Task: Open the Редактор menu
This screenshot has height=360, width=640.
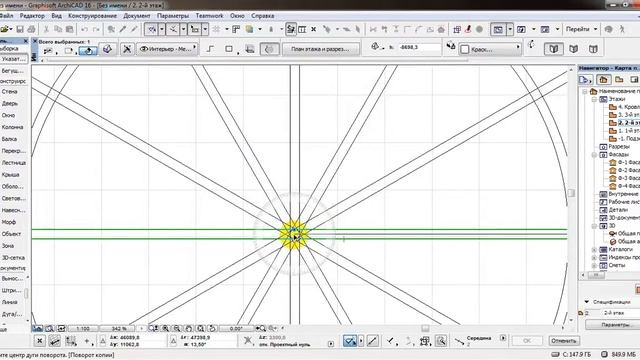Action: 32,16
